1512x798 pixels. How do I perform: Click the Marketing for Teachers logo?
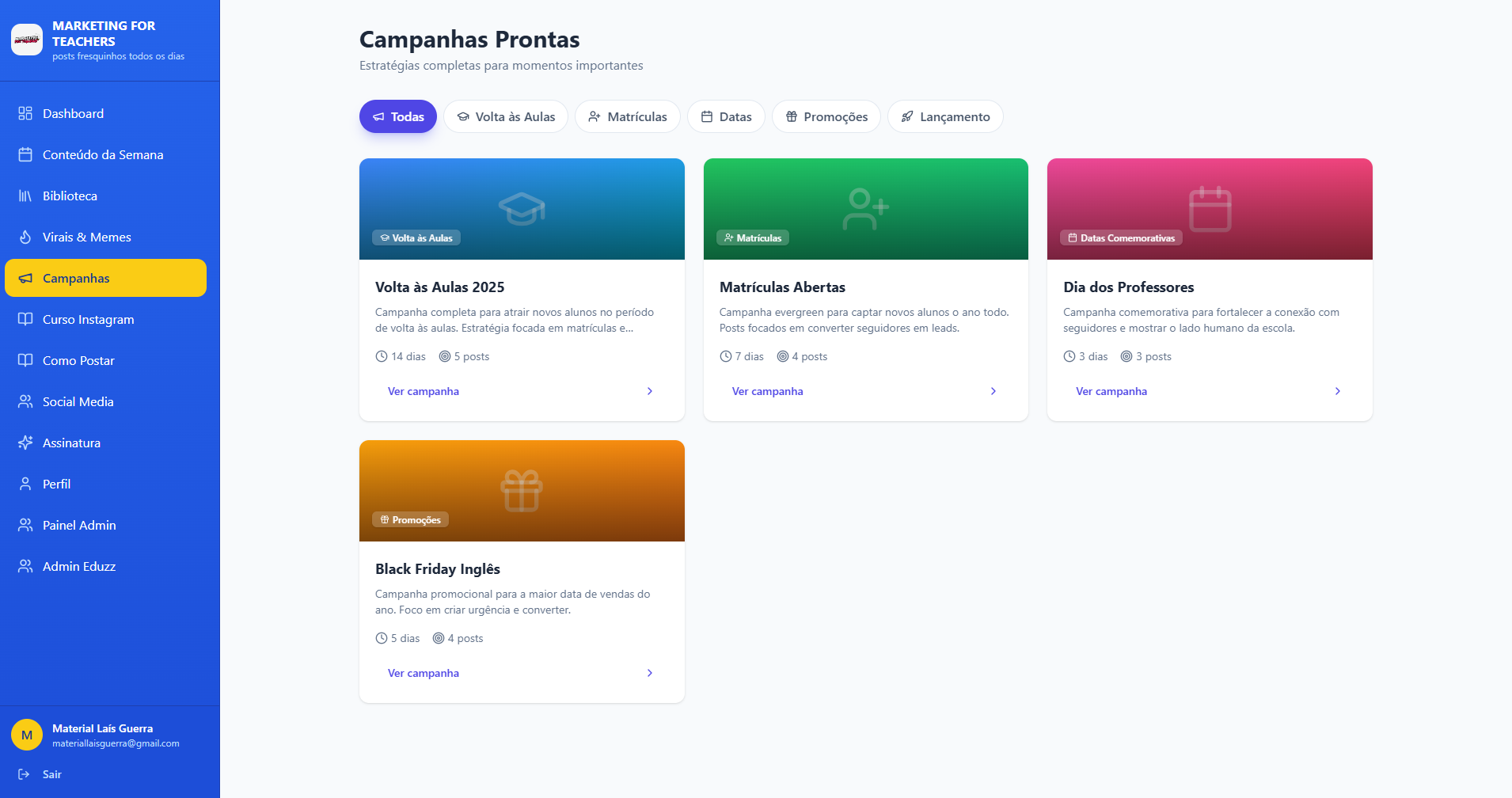coord(27,40)
